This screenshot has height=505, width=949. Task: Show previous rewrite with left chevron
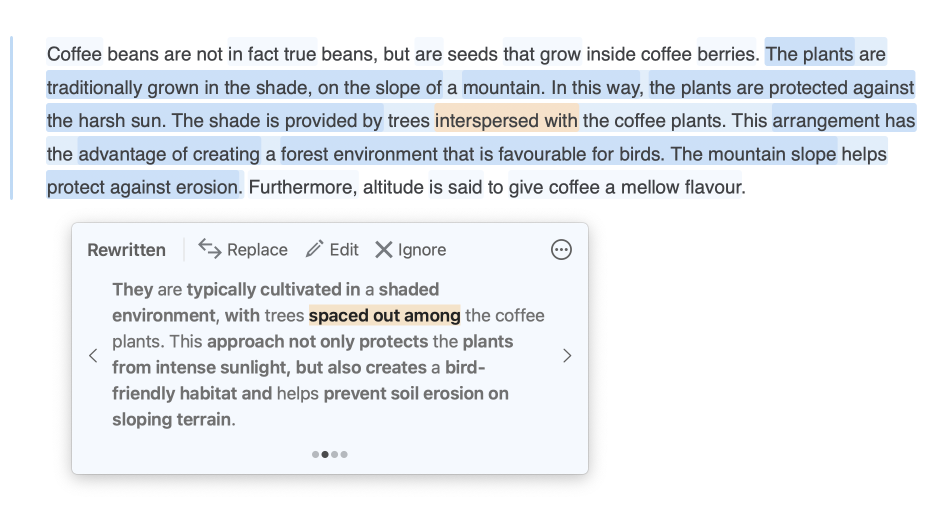(x=93, y=355)
